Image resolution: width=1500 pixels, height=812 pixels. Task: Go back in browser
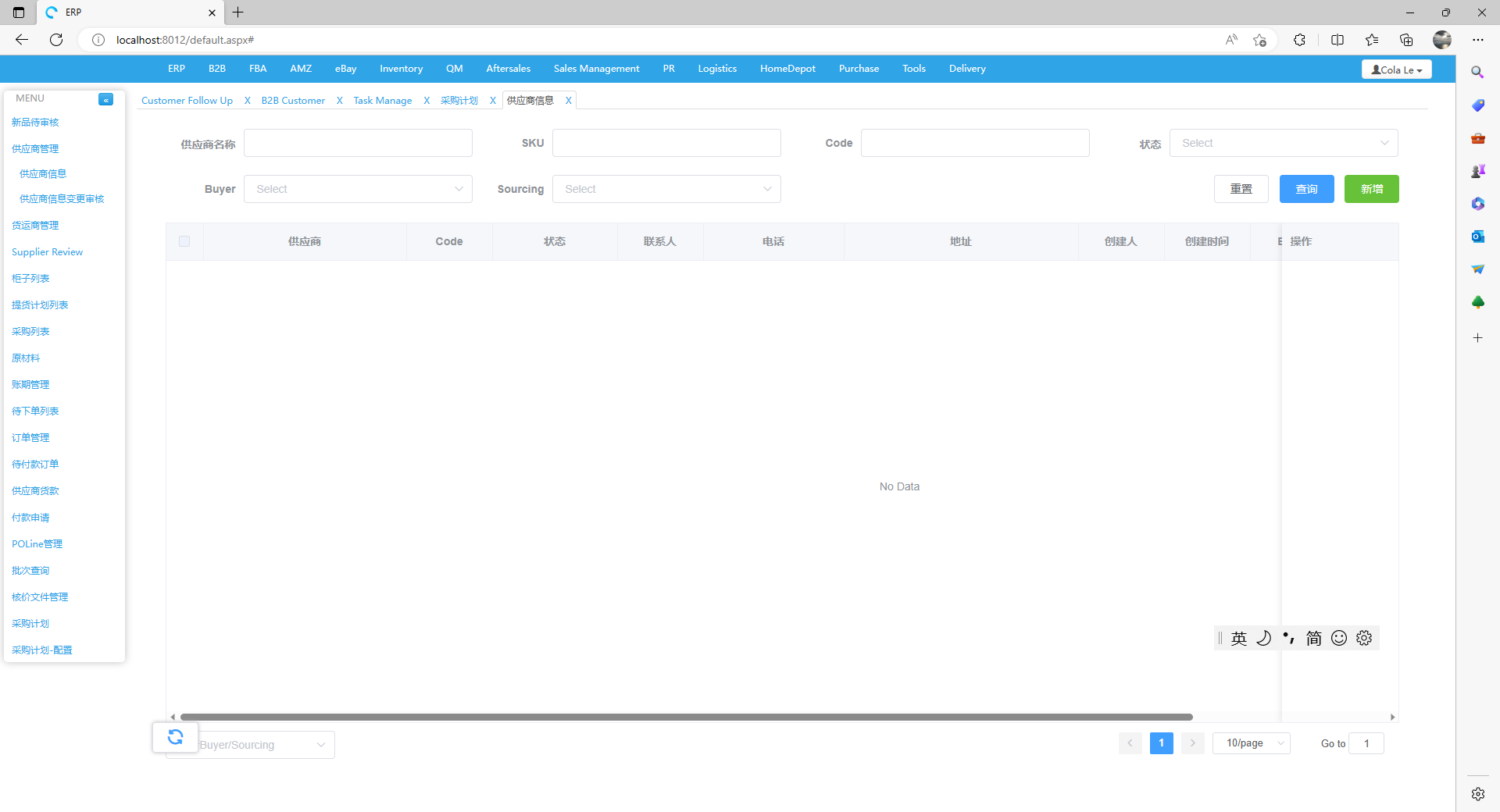(x=22, y=40)
